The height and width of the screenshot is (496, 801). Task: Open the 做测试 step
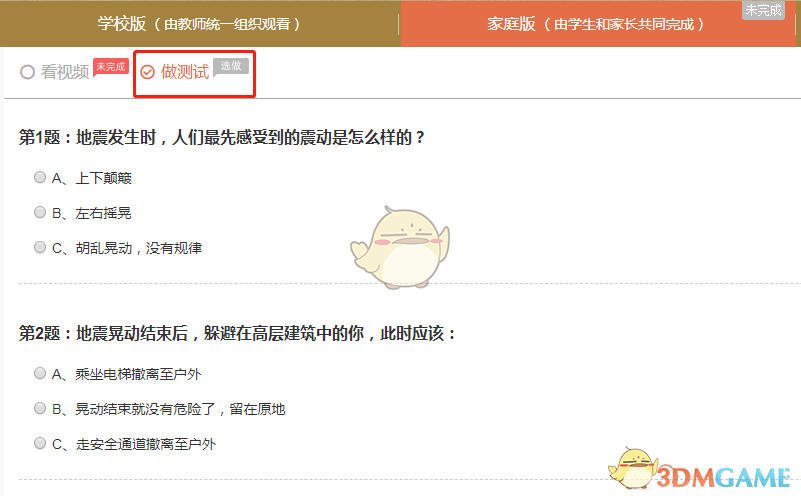(x=185, y=72)
